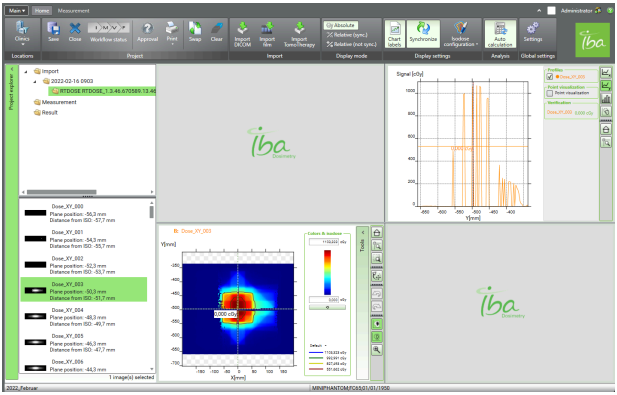Open the Approval dialog
Viewport: 617px width, 395px height.
tap(148, 31)
